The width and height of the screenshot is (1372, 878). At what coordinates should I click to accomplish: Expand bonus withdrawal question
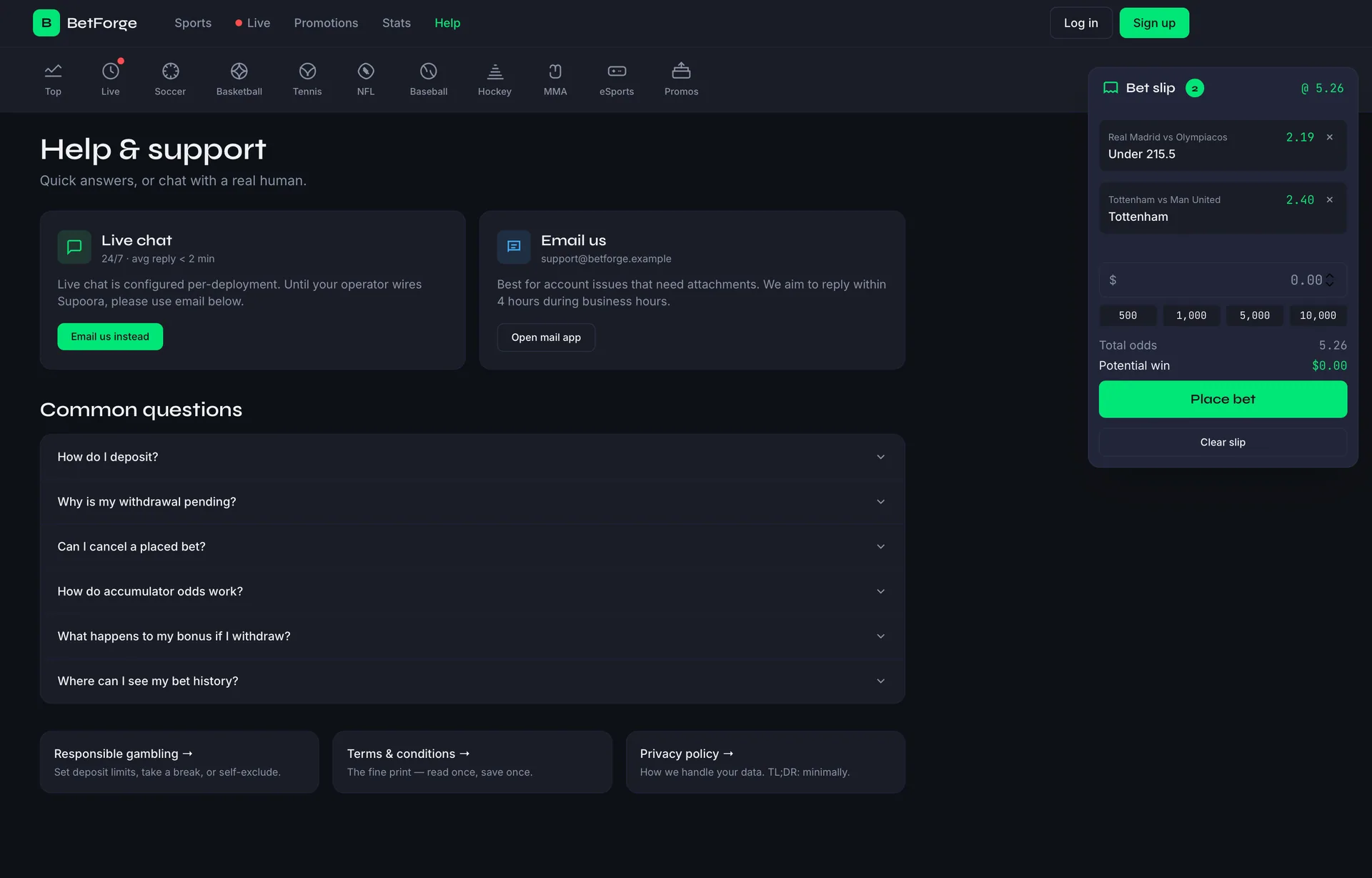pos(472,636)
